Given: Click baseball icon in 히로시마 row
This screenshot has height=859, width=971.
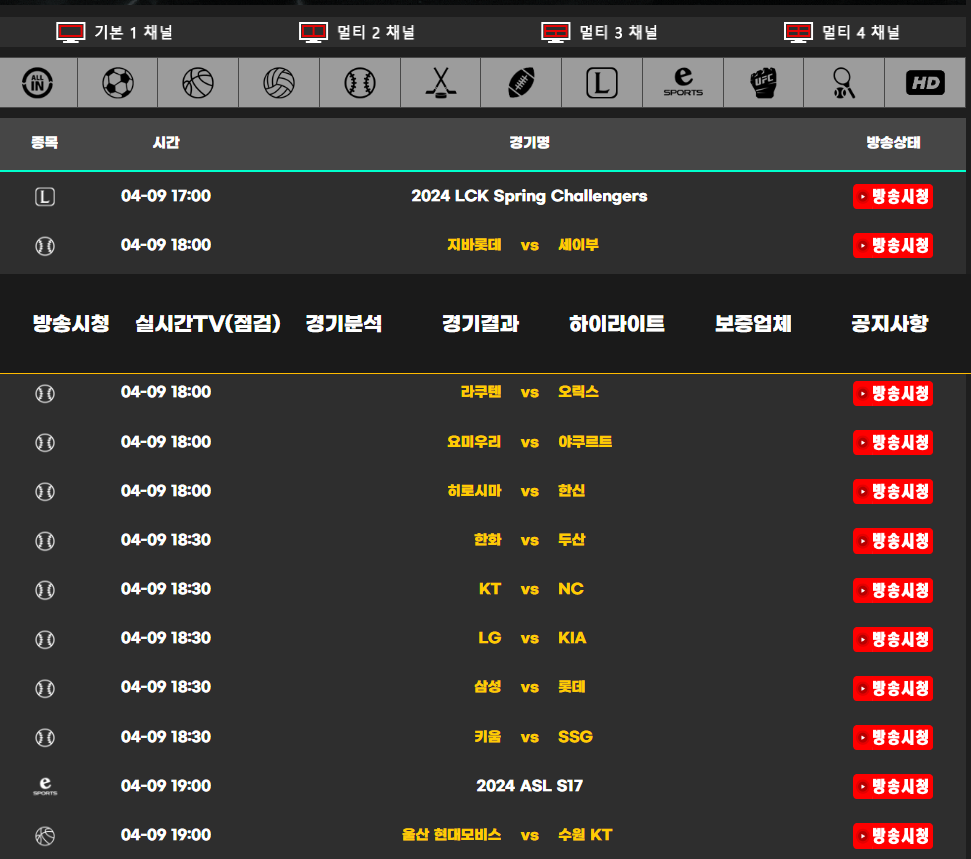Looking at the screenshot, I should pos(45,492).
